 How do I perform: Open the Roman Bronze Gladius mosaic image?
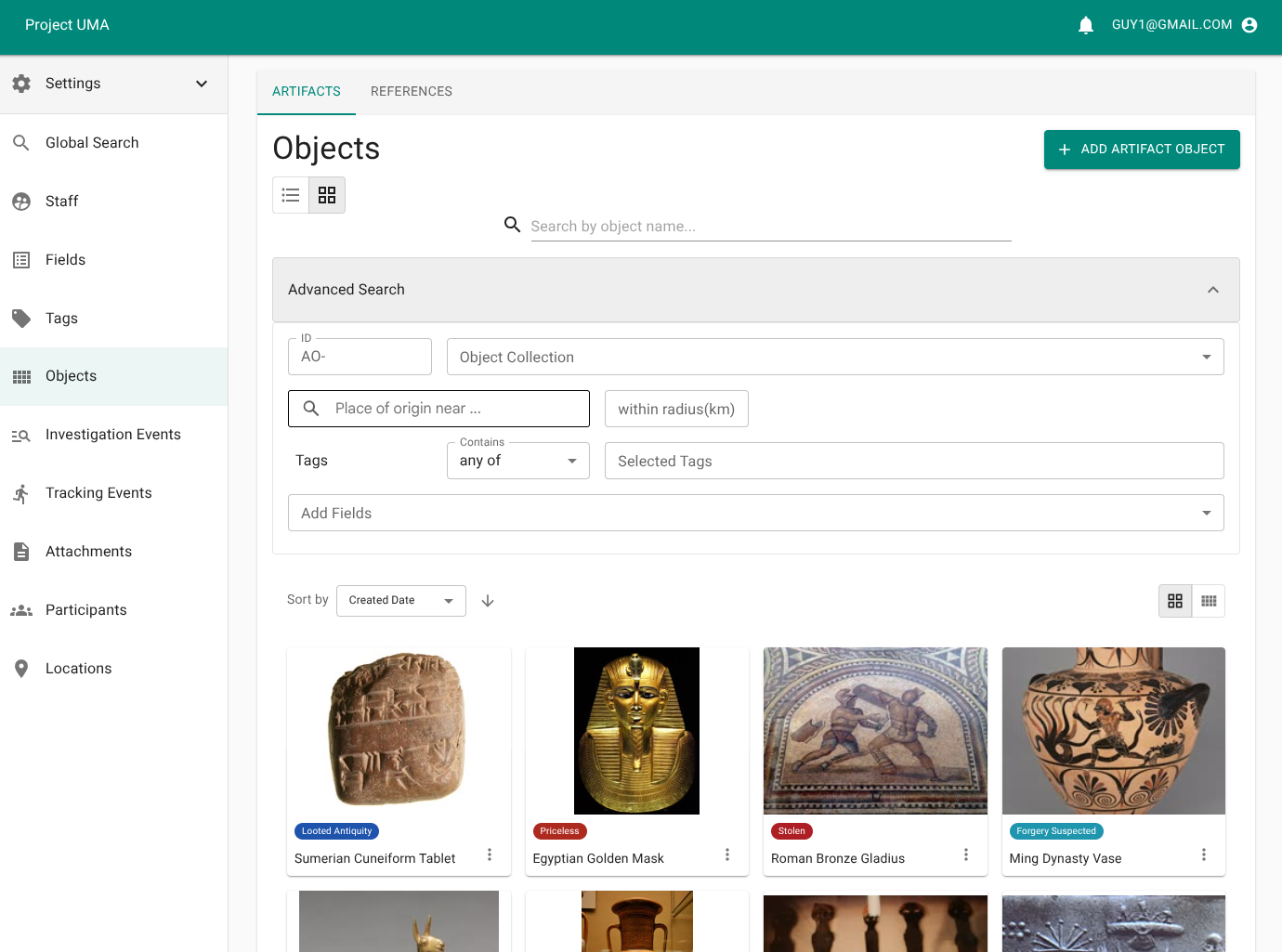(x=875, y=731)
